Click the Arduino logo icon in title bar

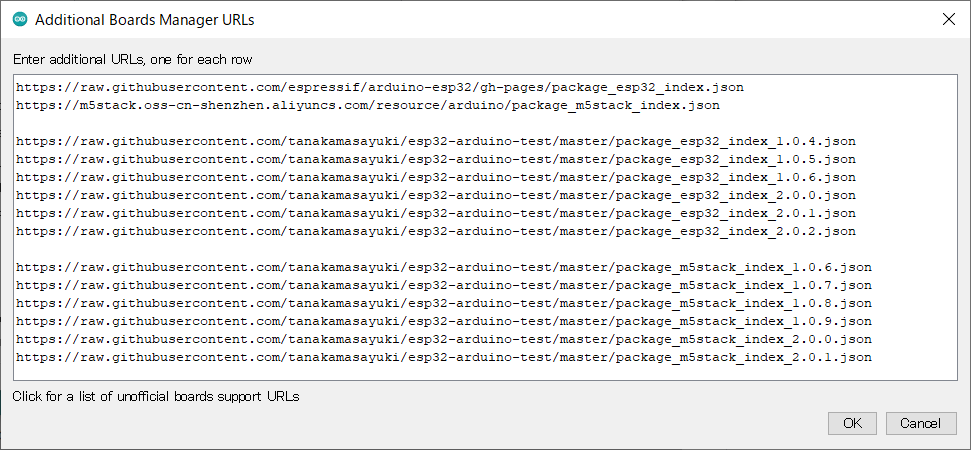20,18
